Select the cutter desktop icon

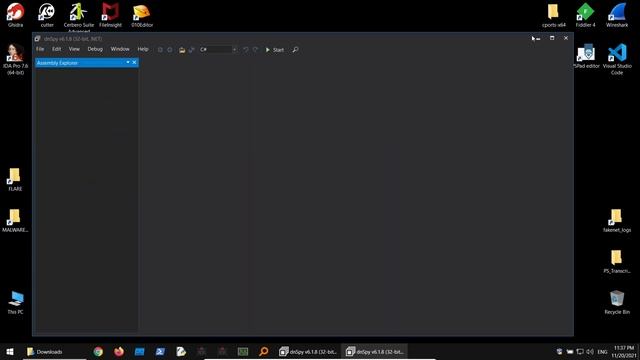pos(47,15)
